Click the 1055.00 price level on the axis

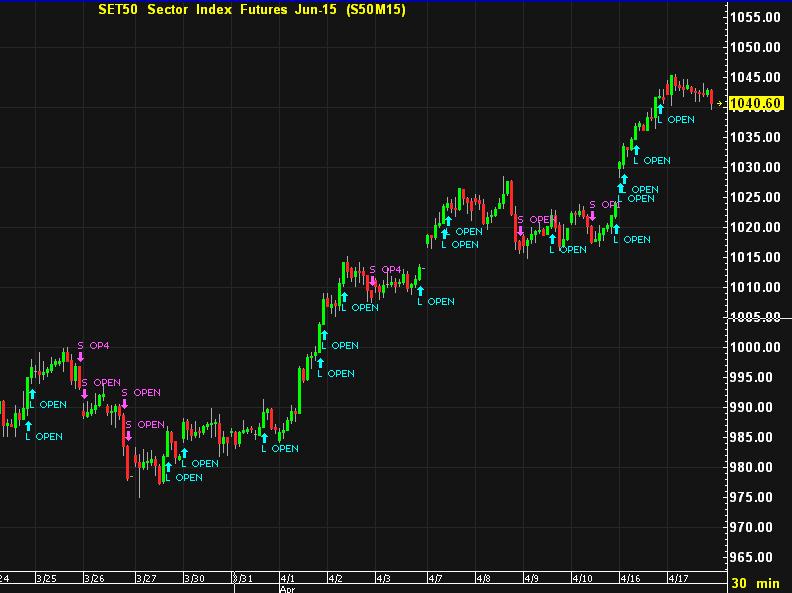[x=755, y=17]
